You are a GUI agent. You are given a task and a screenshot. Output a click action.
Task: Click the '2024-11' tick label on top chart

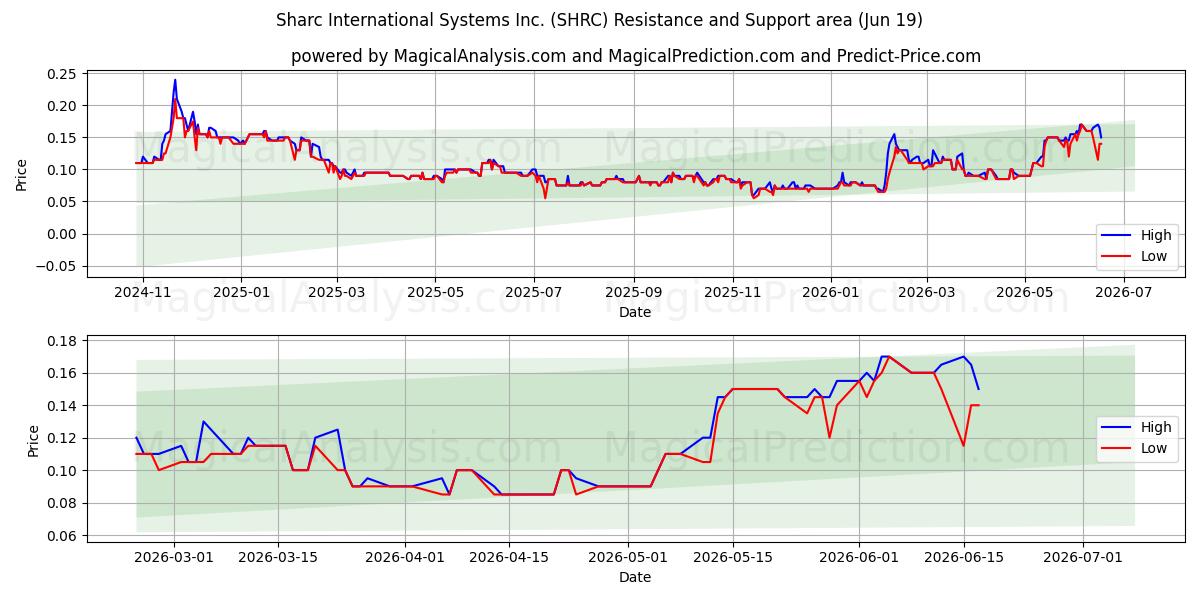pos(143,292)
